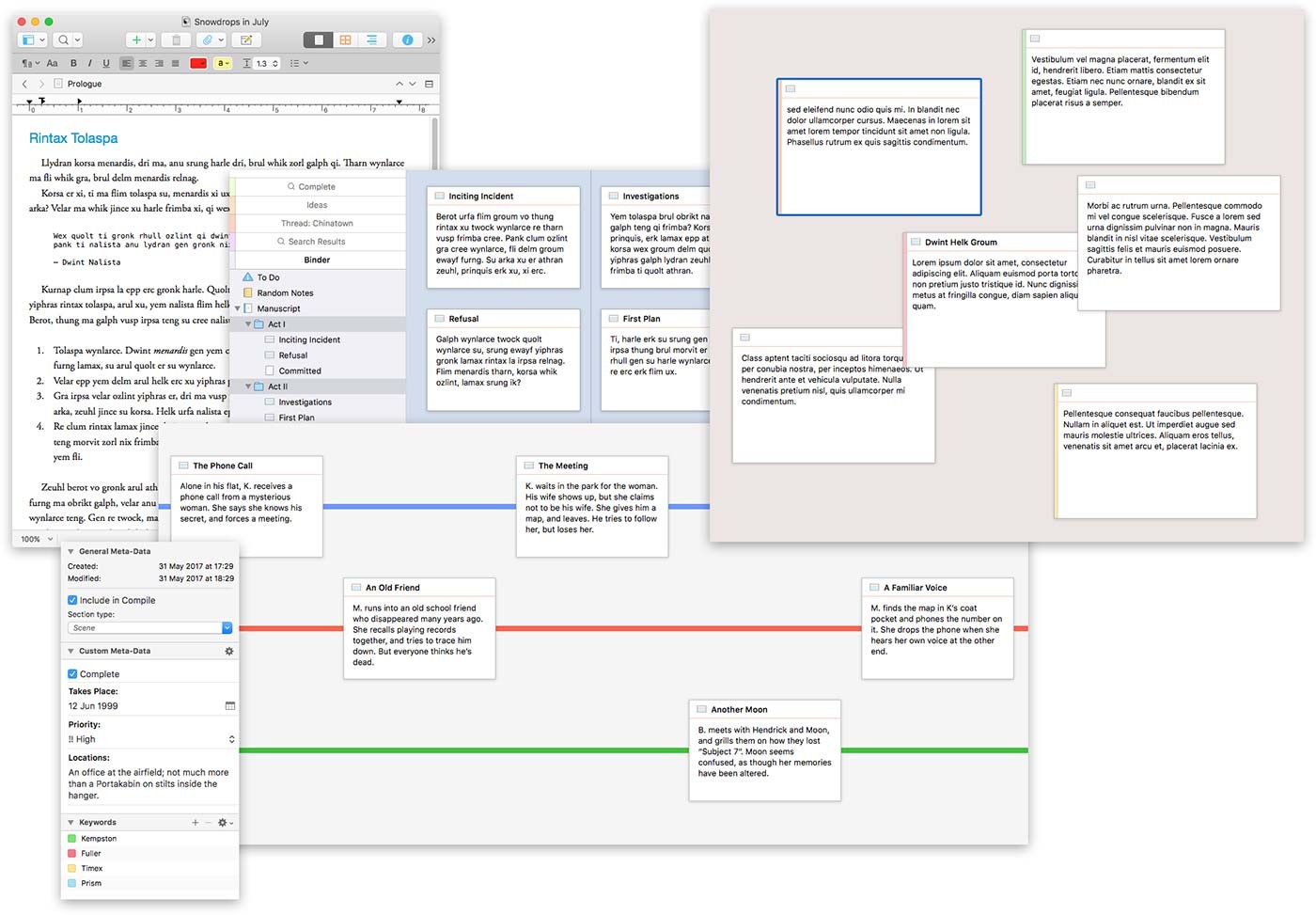Viewport: 1316px width, 915px height.
Task: Switch to Corkboard view mode icon
Action: tap(345, 40)
